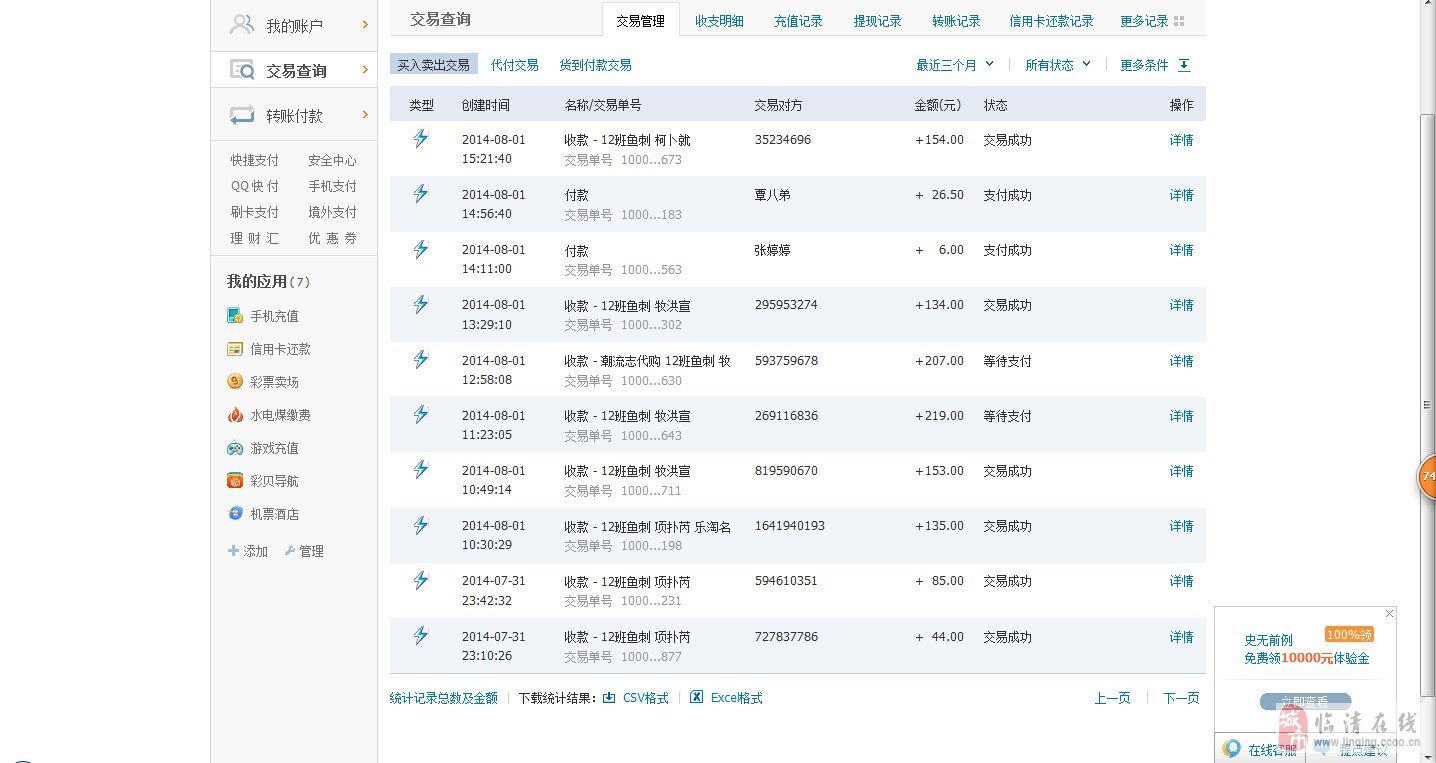Switch to the 提现记录 tab
Screen dimensions: 1436x763
tap(877, 21)
